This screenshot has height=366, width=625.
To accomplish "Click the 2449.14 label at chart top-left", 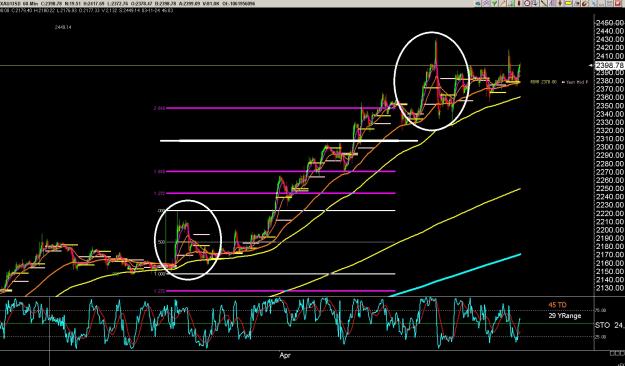I will coord(63,27).
